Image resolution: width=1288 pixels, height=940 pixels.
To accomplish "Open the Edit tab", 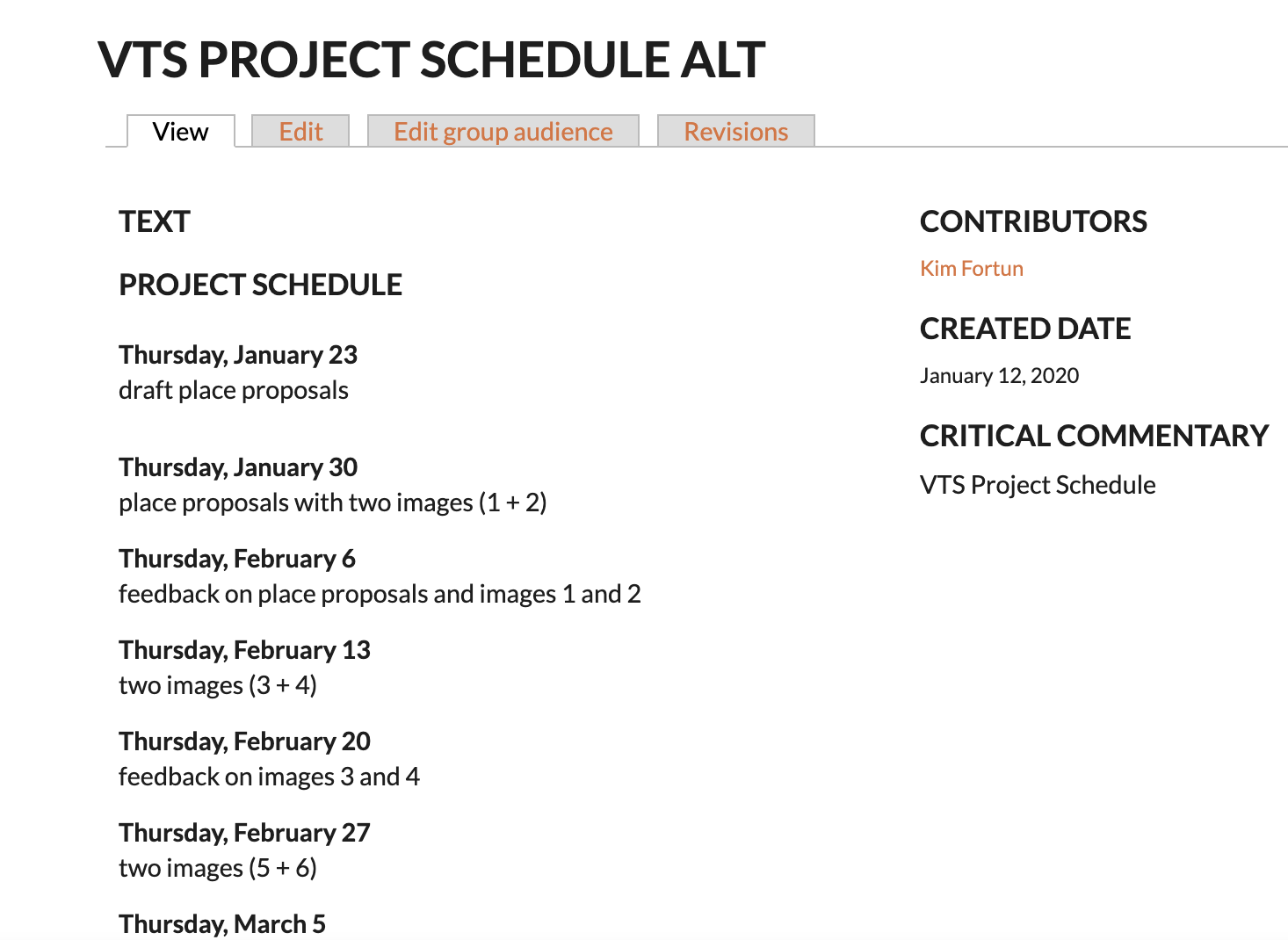I will coord(300,132).
